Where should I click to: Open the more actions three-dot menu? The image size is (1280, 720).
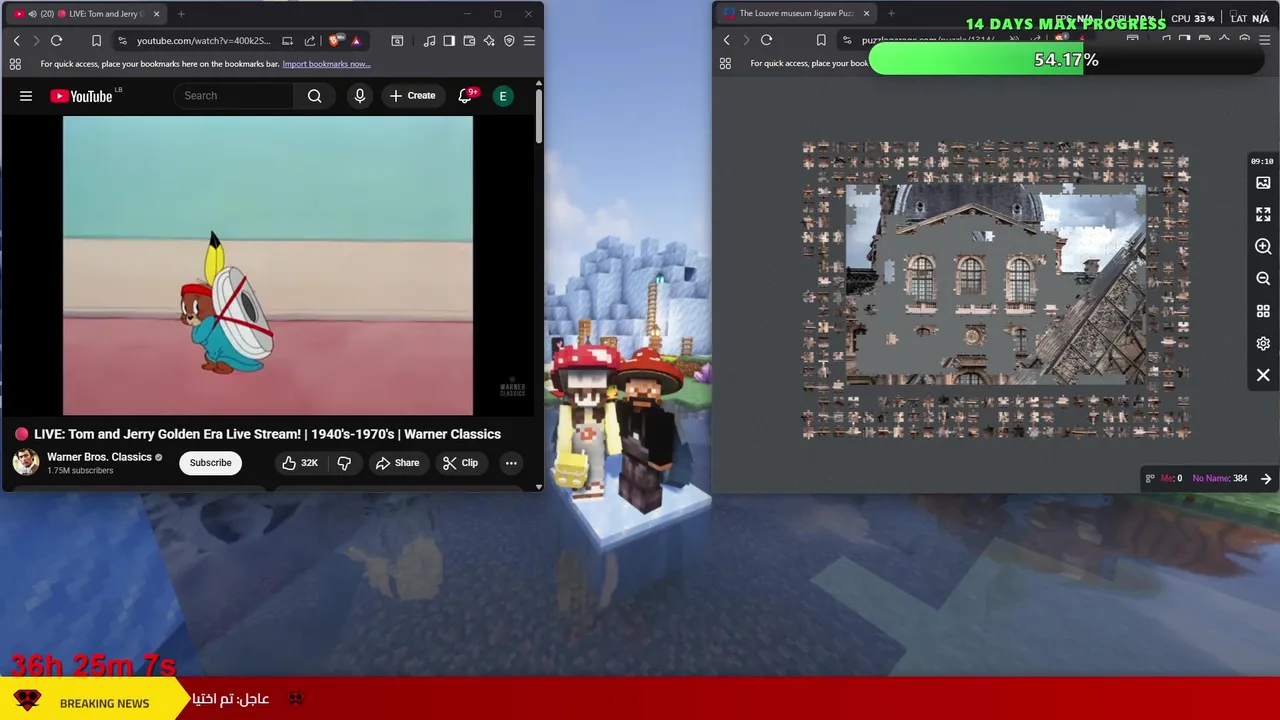pos(511,463)
